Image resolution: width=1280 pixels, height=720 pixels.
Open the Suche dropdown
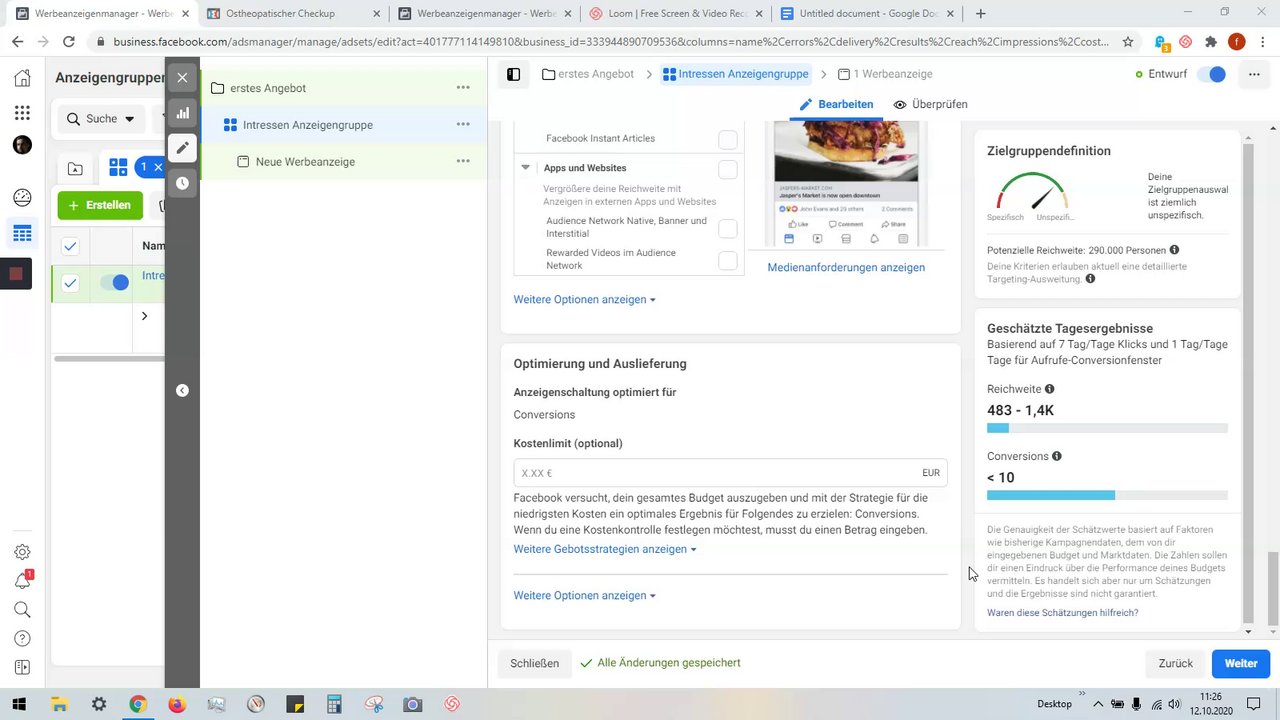pyautogui.click(x=100, y=119)
